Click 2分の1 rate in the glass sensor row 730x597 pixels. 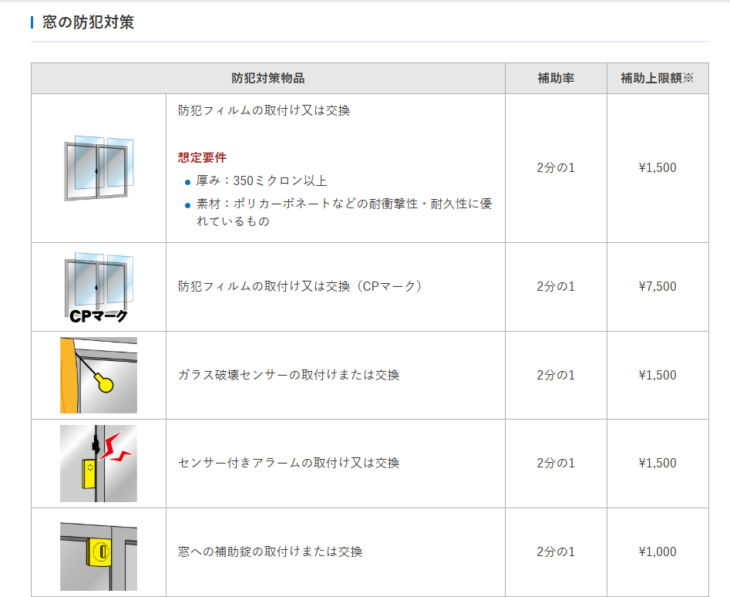tap(555, 375)
